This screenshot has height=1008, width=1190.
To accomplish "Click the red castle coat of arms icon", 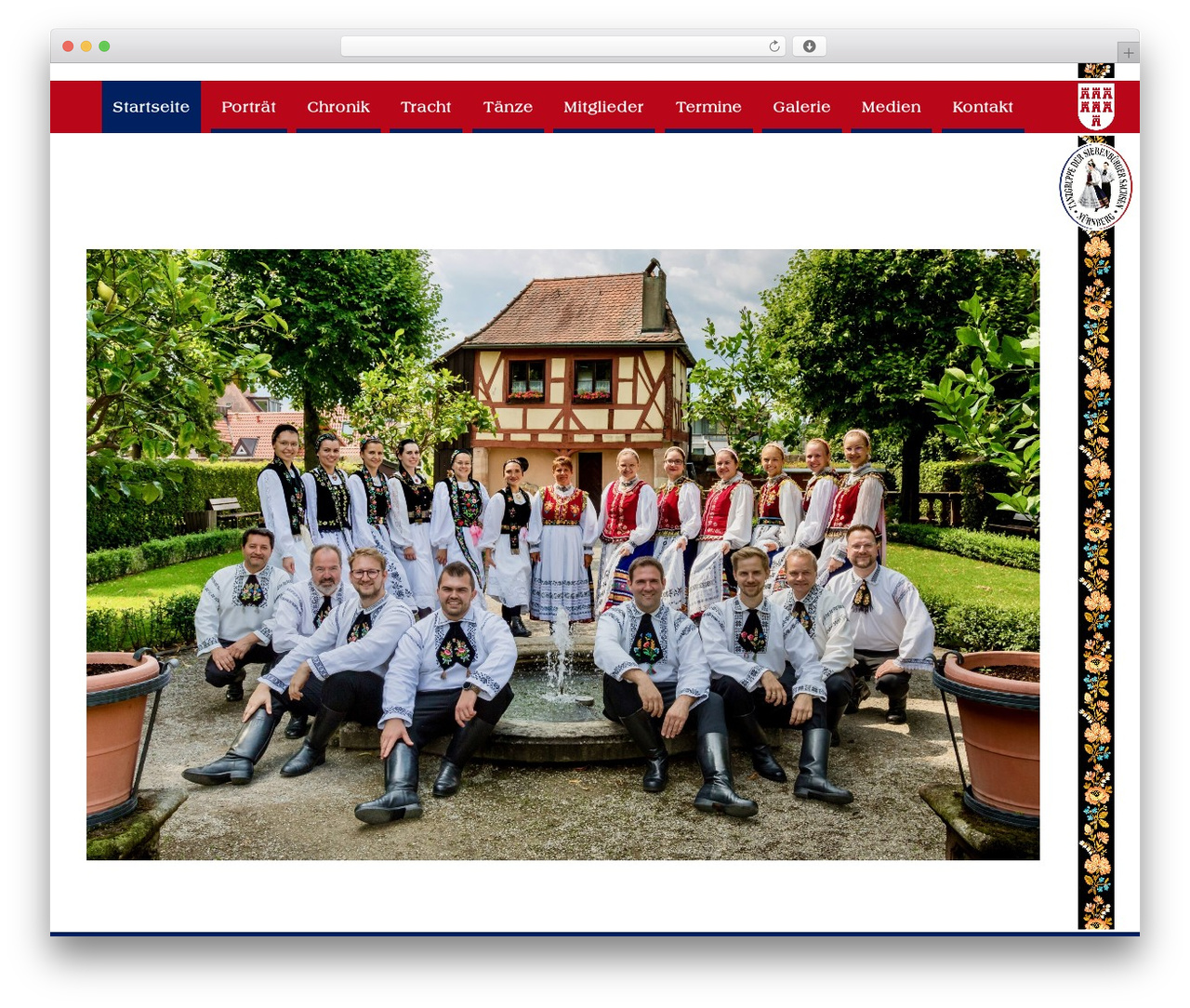I will (x=1096, y=106).
